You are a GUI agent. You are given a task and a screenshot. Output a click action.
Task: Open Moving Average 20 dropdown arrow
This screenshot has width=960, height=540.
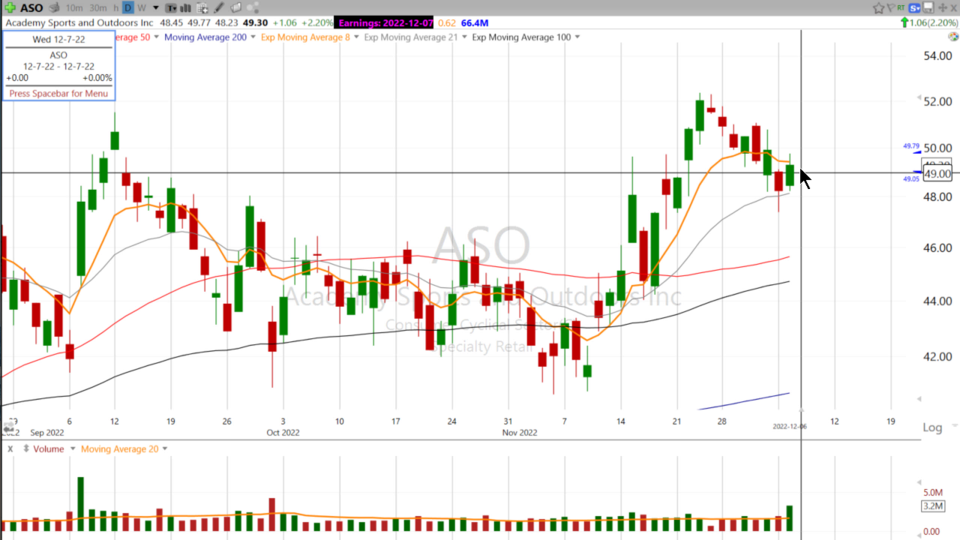tap(164, 449)
